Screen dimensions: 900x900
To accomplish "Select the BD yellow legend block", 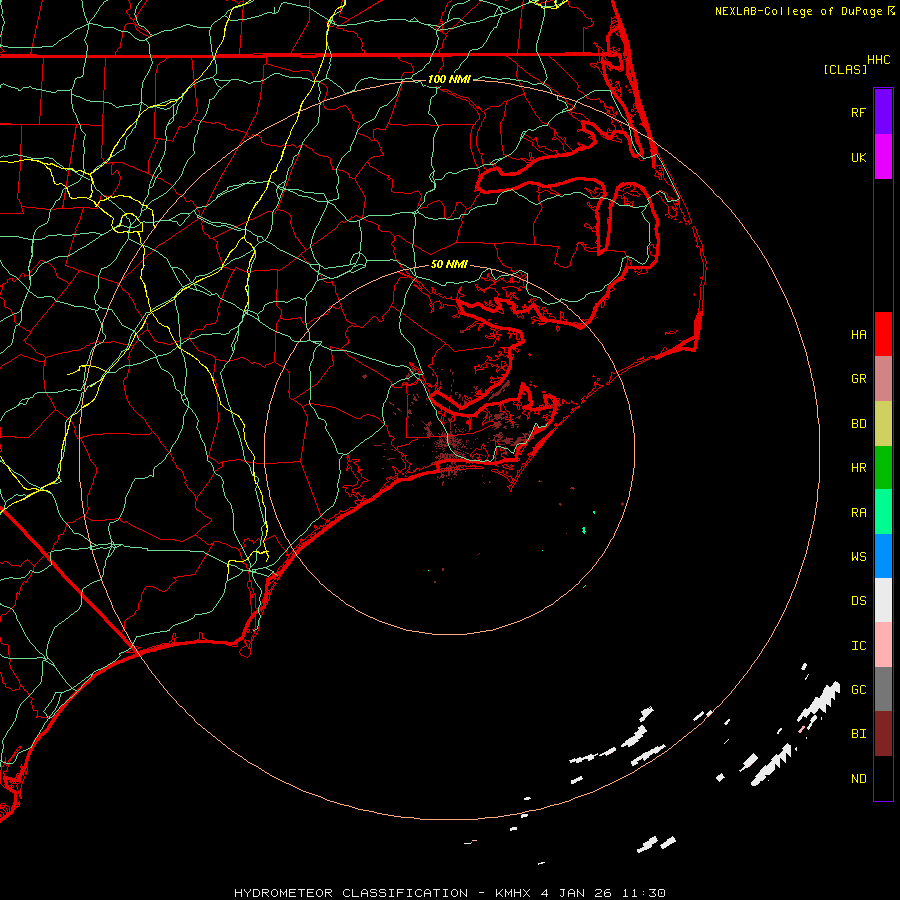I will [x=883, y=424].
